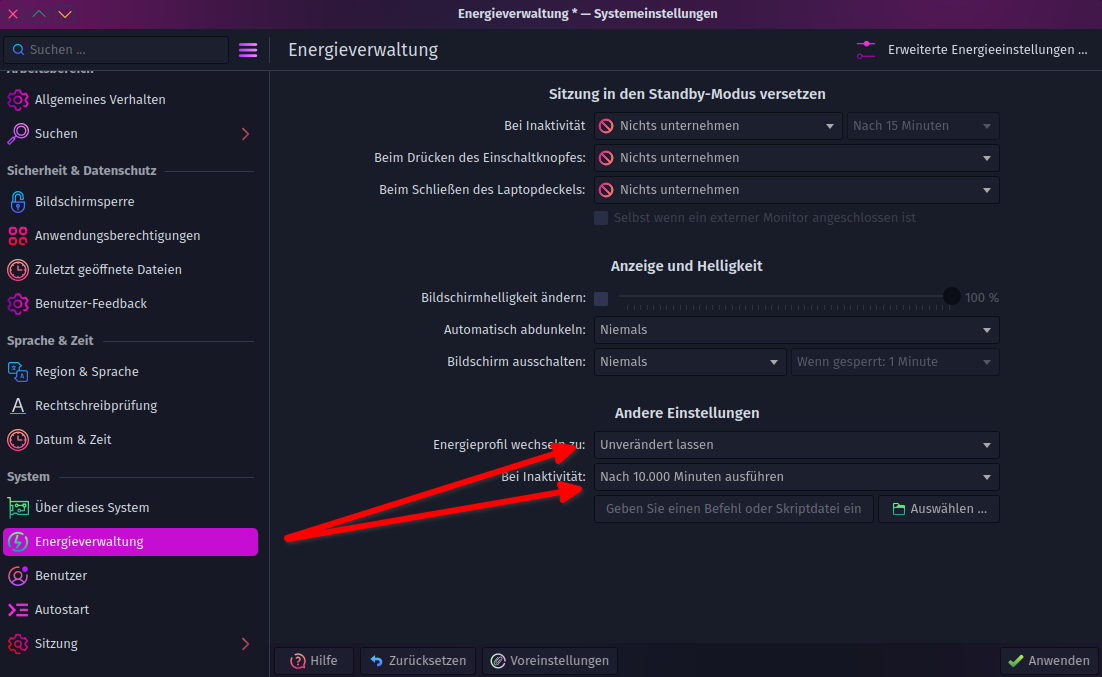Image resolution: width=1102 pixels, height=677 pixels.
Task: Click the Bildschirmsperre lock icon
Action: tap(18, 202)
